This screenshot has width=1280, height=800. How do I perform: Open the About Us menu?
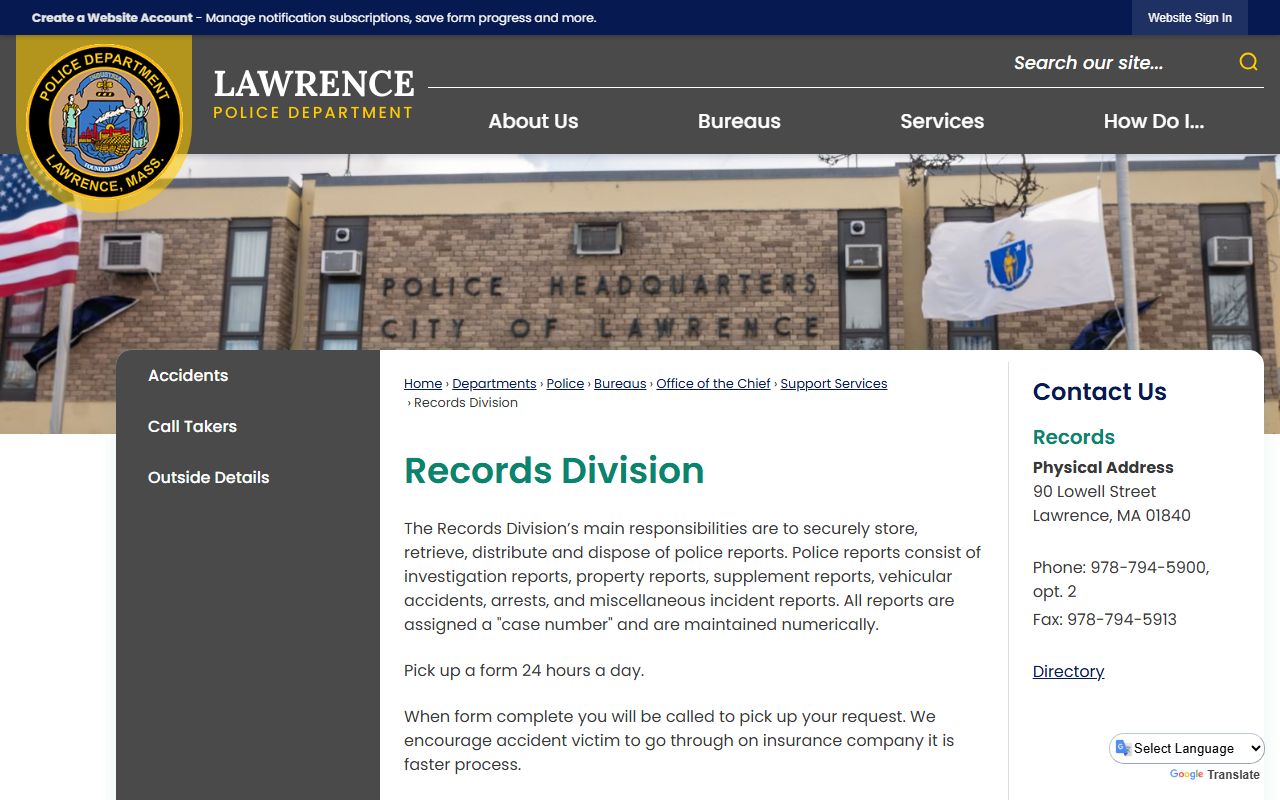(533, 121)
